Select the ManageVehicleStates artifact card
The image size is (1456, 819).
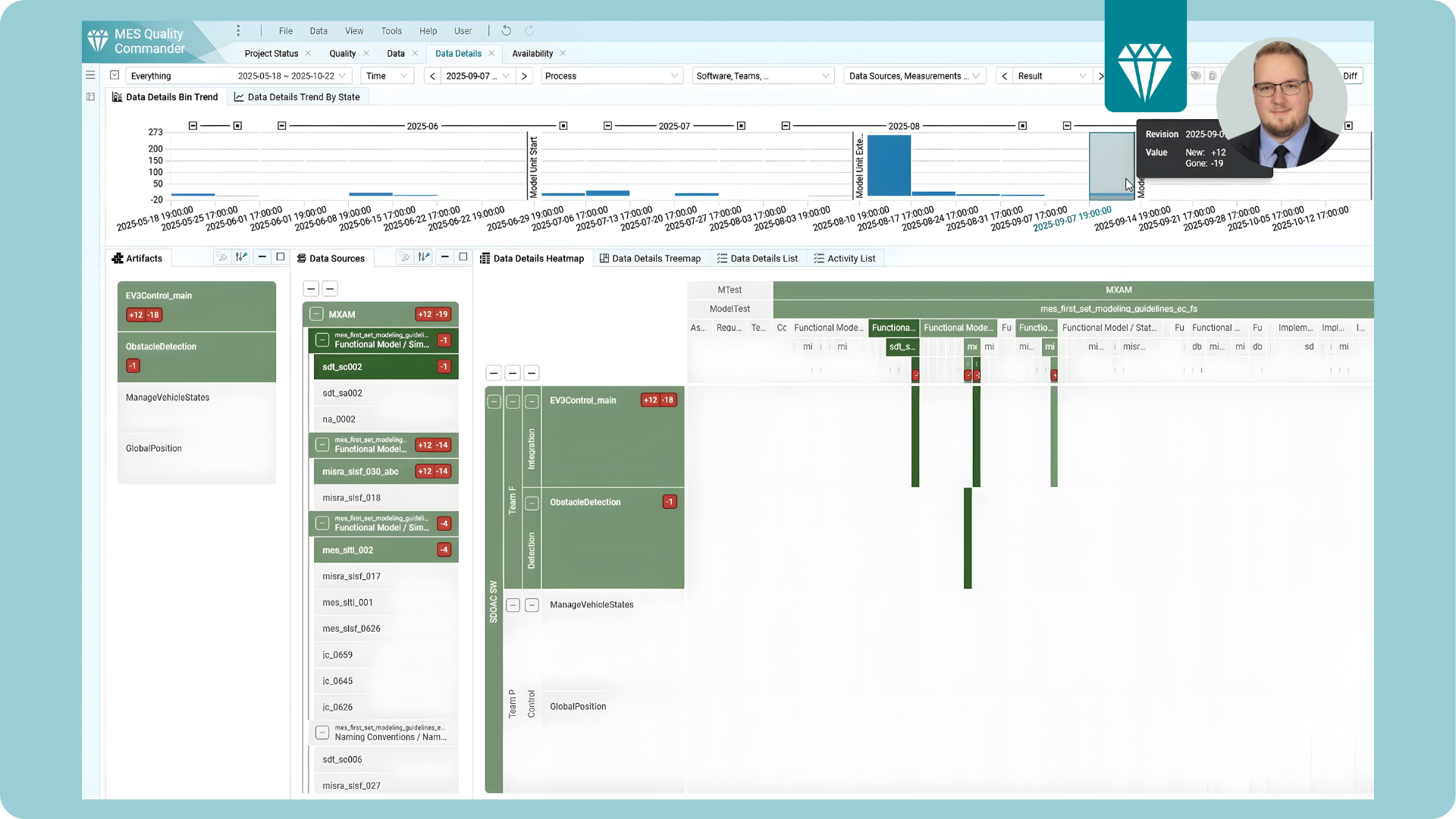coord(196,407)
